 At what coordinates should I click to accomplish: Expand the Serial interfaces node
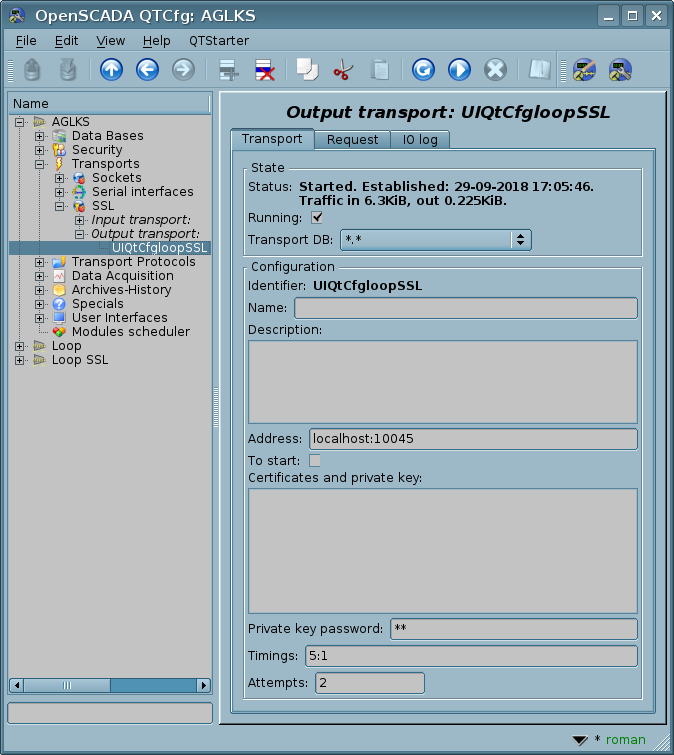point(59,192)
